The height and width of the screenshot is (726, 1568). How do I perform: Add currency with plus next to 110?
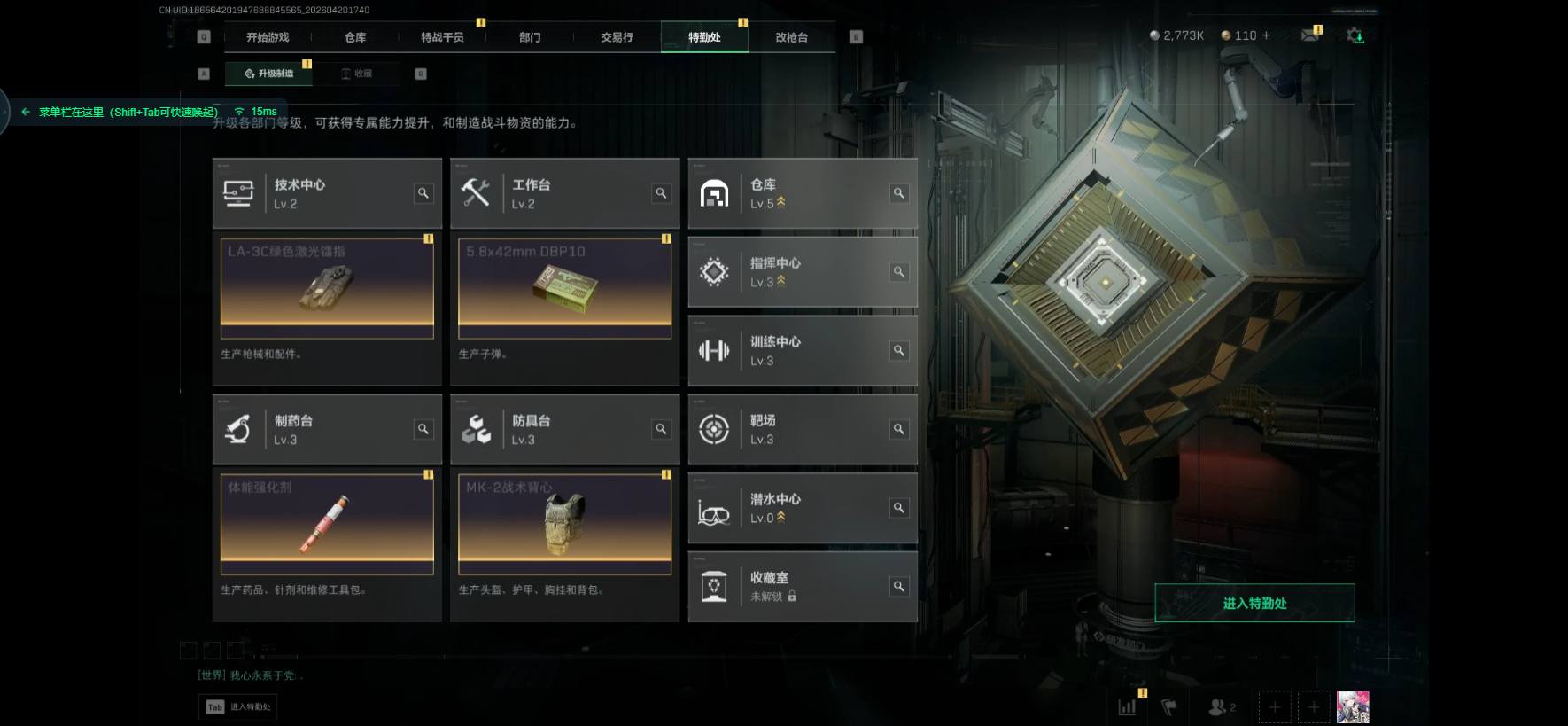point(1266,35)
